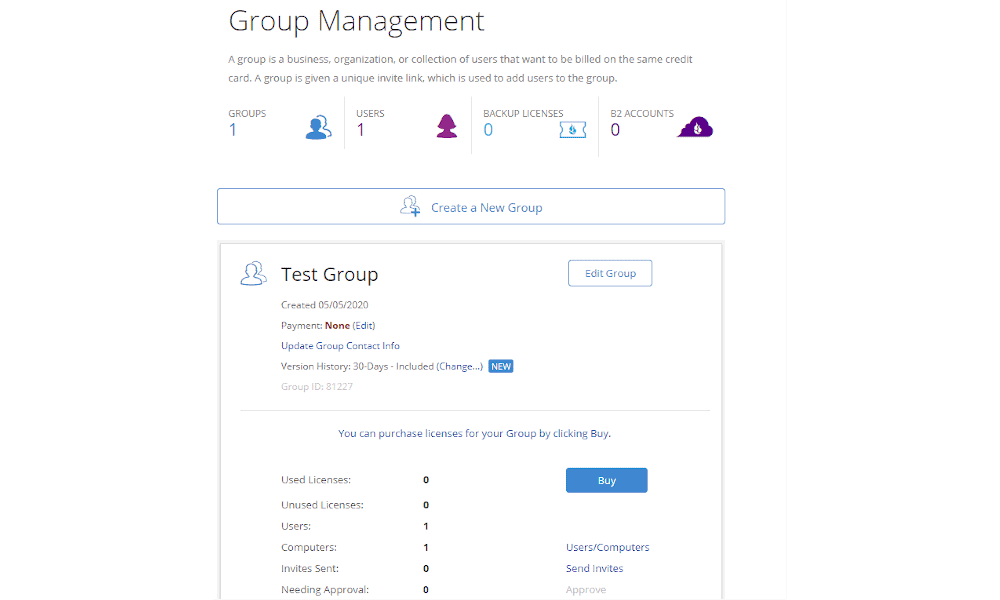Open Edit Group for Test Group

click(x=610, y=273)
